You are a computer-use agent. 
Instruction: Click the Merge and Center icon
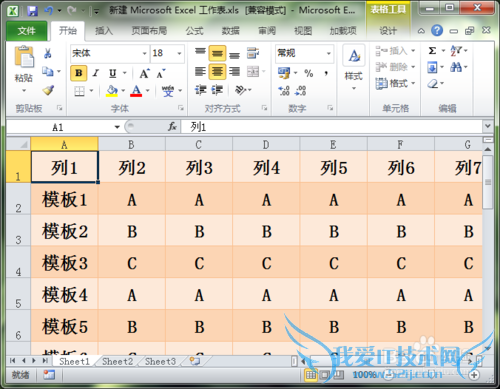[253, 71]
